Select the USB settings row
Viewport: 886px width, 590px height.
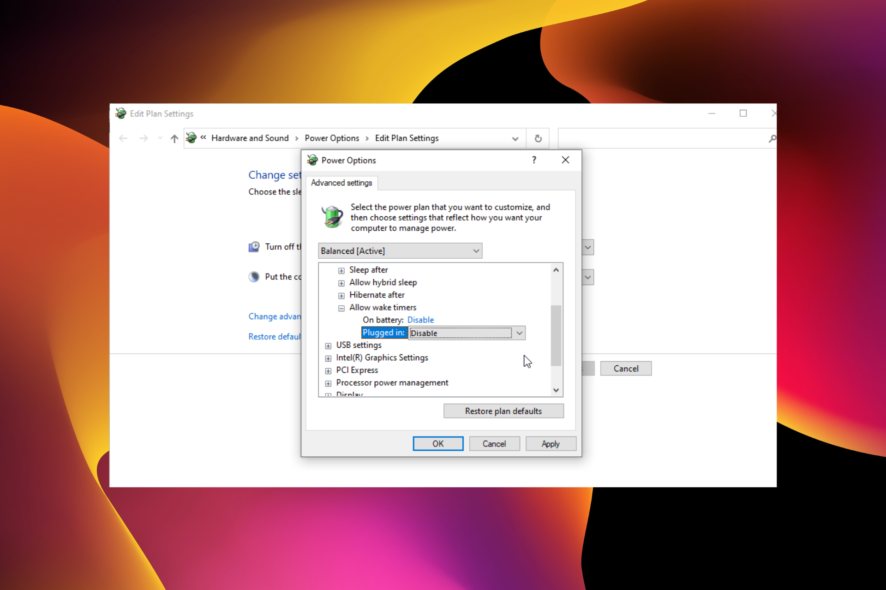click(x=359, y=345)
